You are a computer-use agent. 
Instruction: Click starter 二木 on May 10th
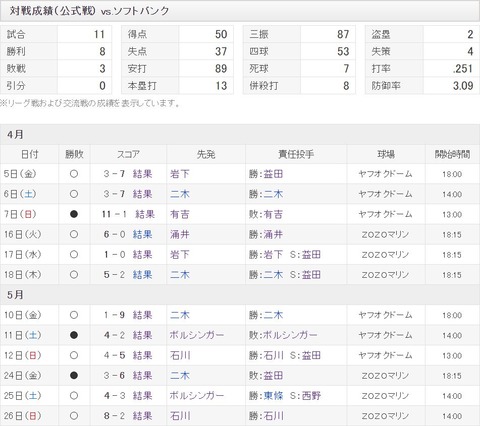[x=180, y=315]
